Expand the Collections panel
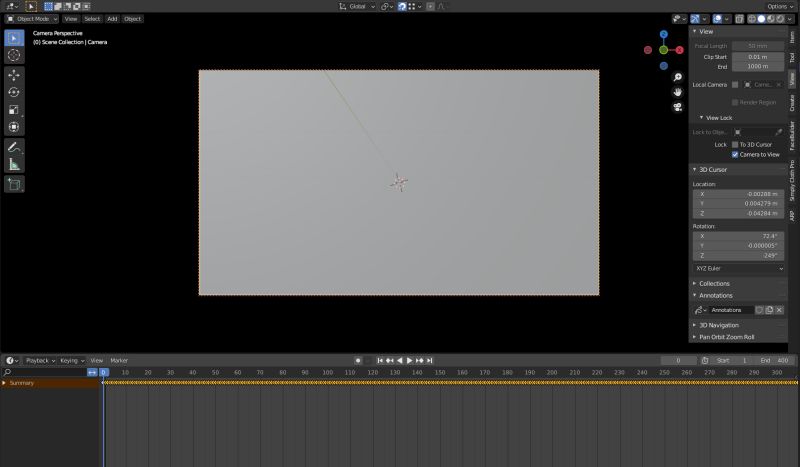 point(694,283)
